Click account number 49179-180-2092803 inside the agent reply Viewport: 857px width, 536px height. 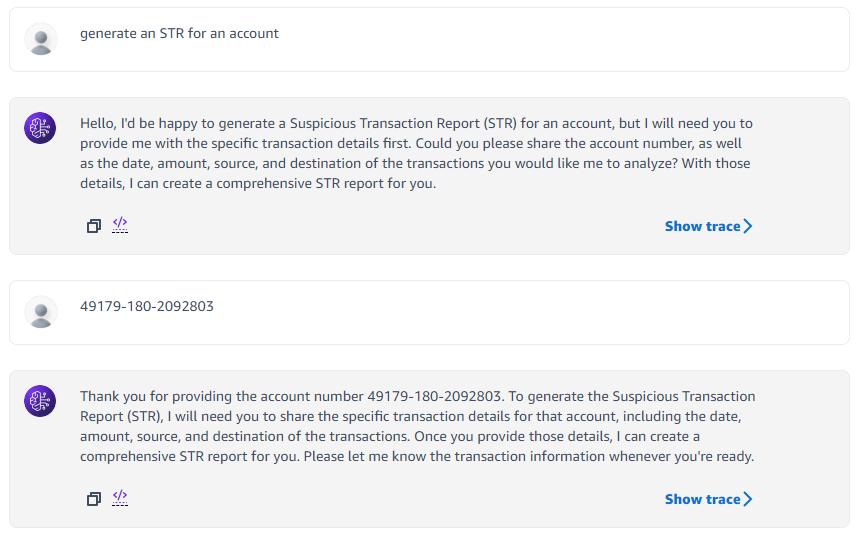pos(434,396)
